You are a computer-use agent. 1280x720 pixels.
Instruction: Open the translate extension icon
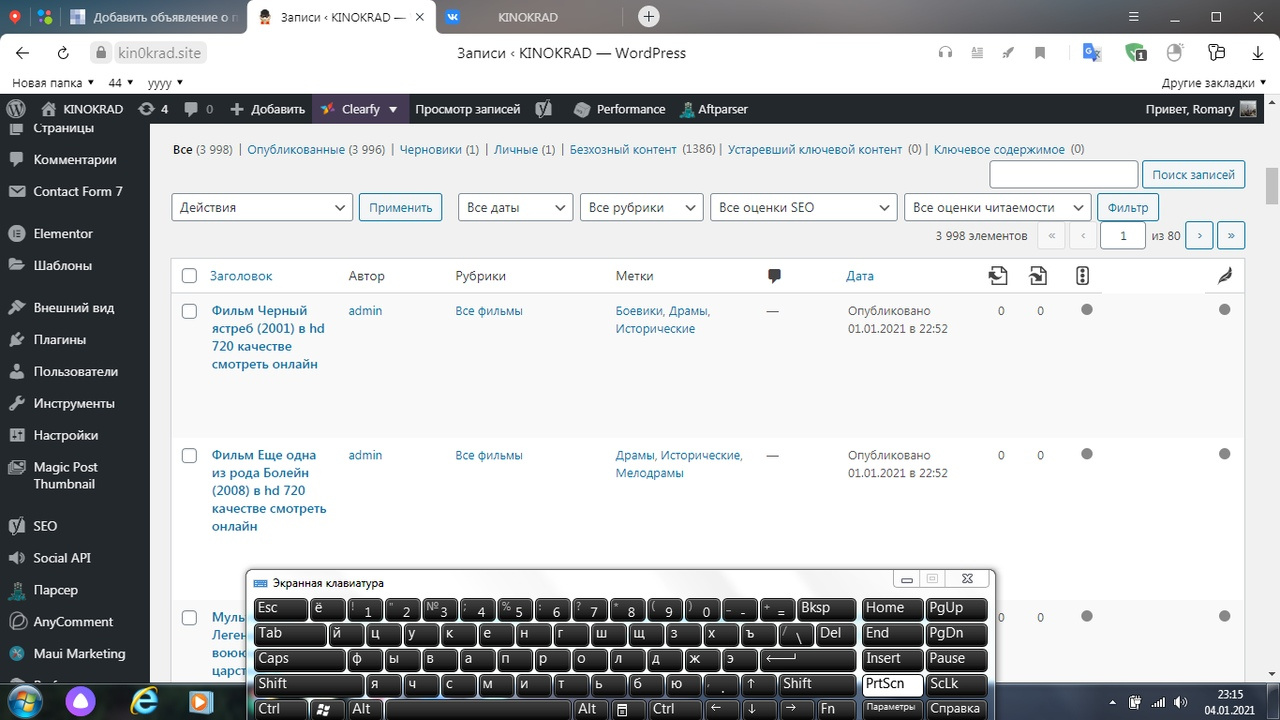pyautogui.click(x=1091, y=53)
